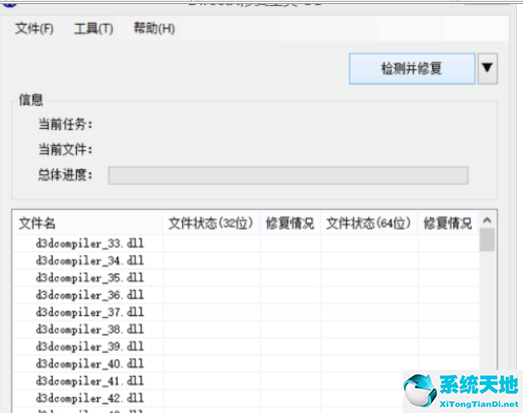Select row d3dcompiler_35.dll
The height and width of the screenshot is (413, 523).
click(246, 278)
